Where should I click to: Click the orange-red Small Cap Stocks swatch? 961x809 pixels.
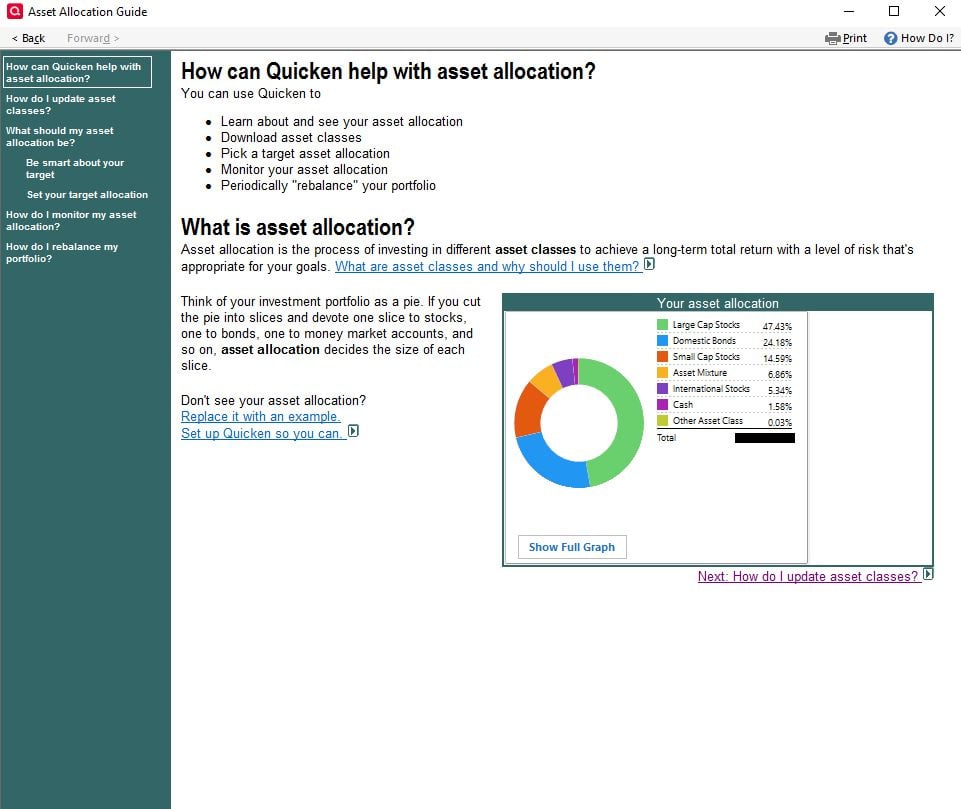pos(662,356)
